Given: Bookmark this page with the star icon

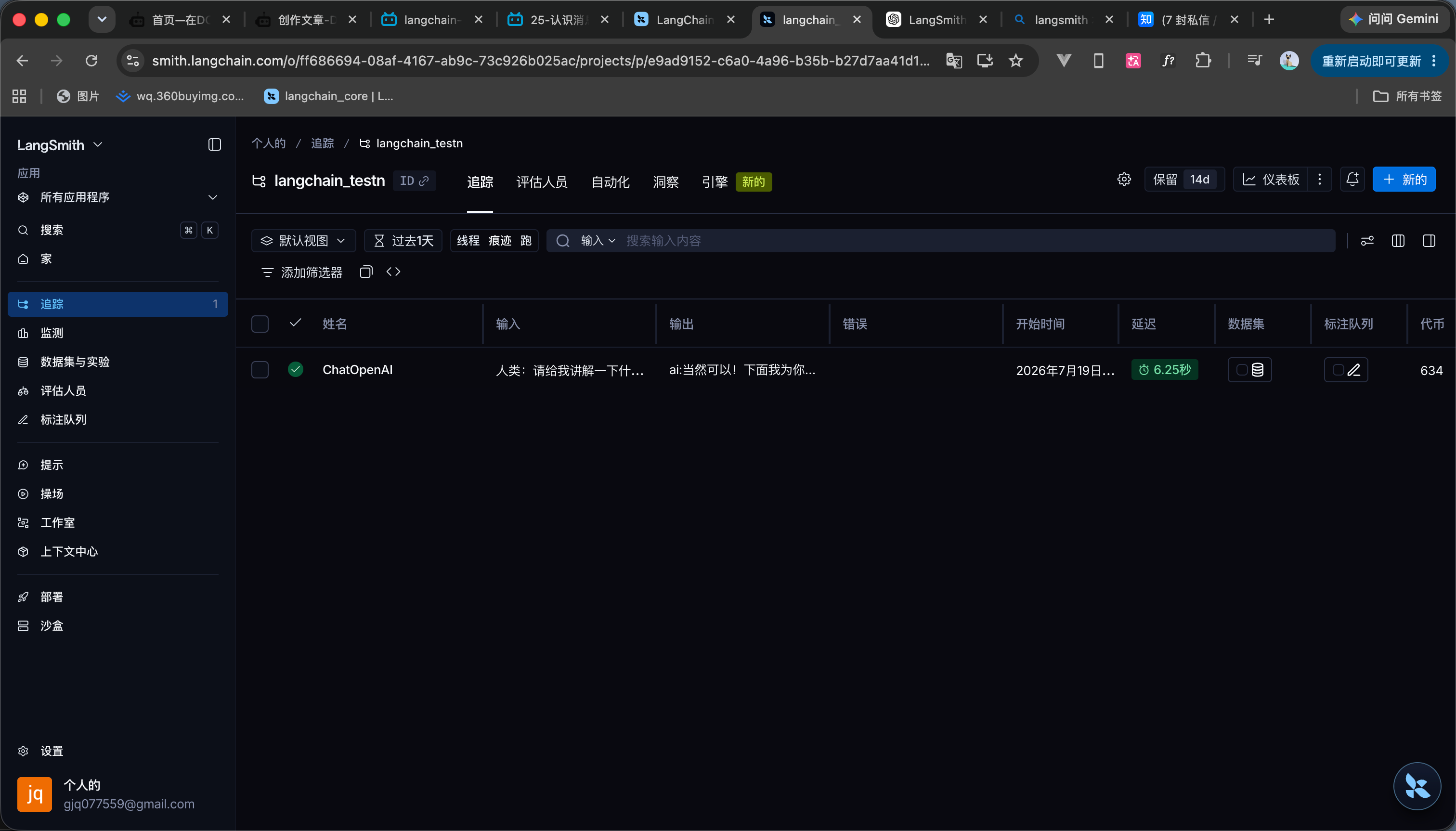Looking at the screenshot, I should point(1015,61).
